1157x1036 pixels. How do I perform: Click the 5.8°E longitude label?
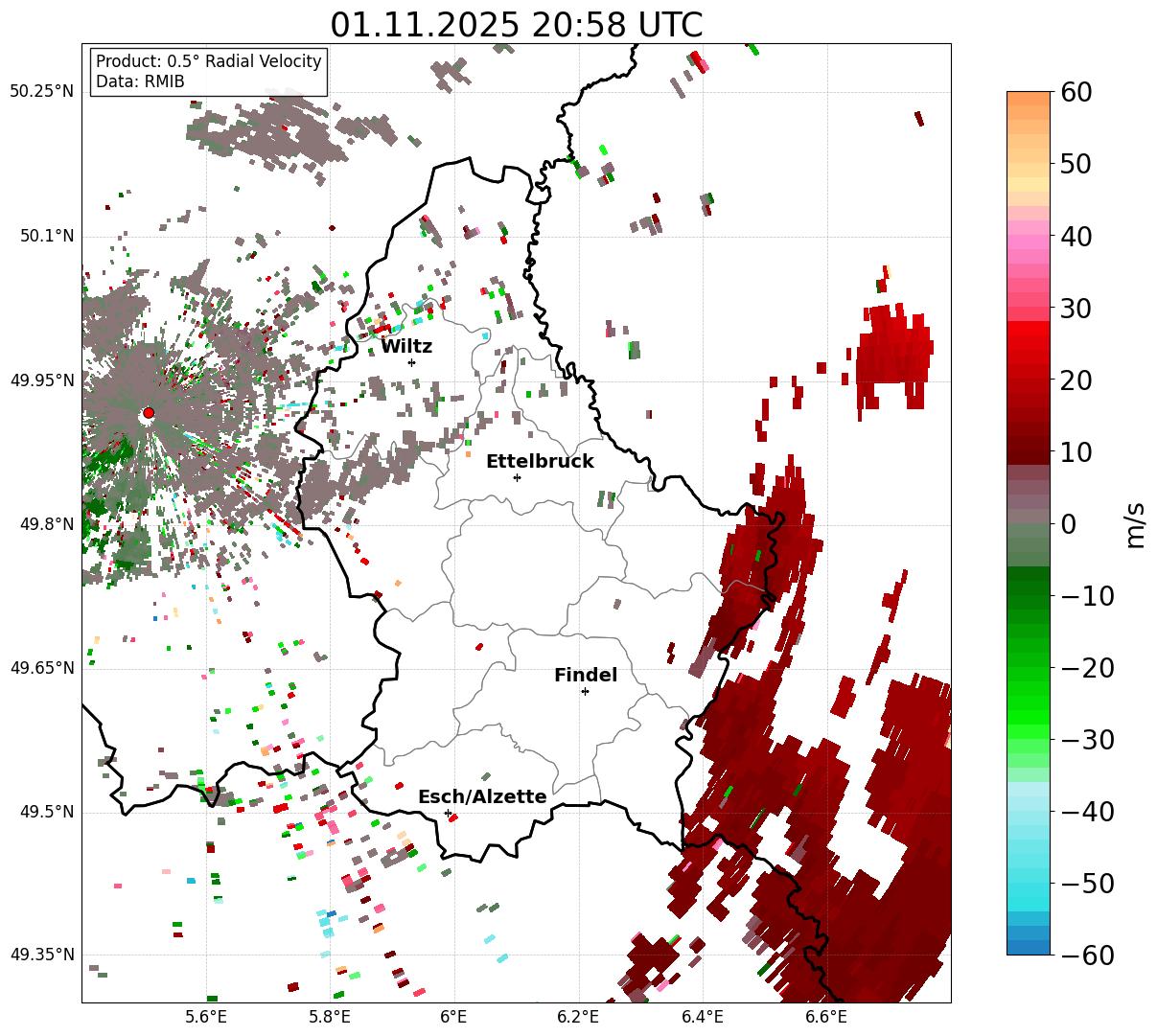pyautogui.click(x=331, y=1018)
